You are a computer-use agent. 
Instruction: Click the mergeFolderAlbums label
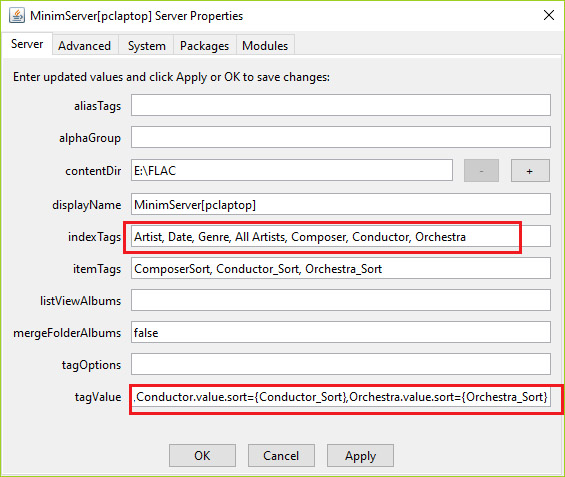(x=67, y=333)
